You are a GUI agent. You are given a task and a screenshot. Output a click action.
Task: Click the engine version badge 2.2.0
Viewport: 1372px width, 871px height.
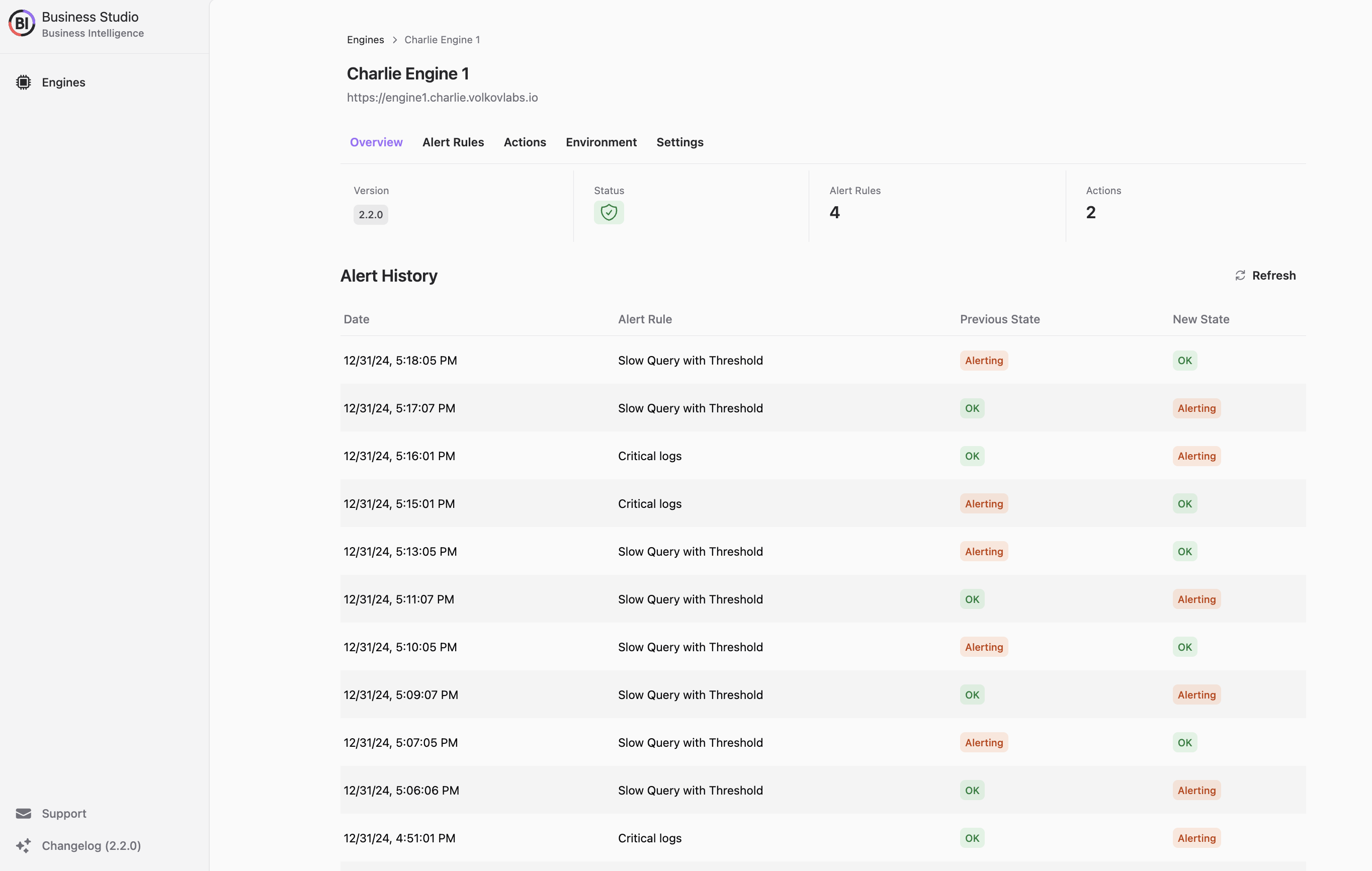[x=370, y=214]
